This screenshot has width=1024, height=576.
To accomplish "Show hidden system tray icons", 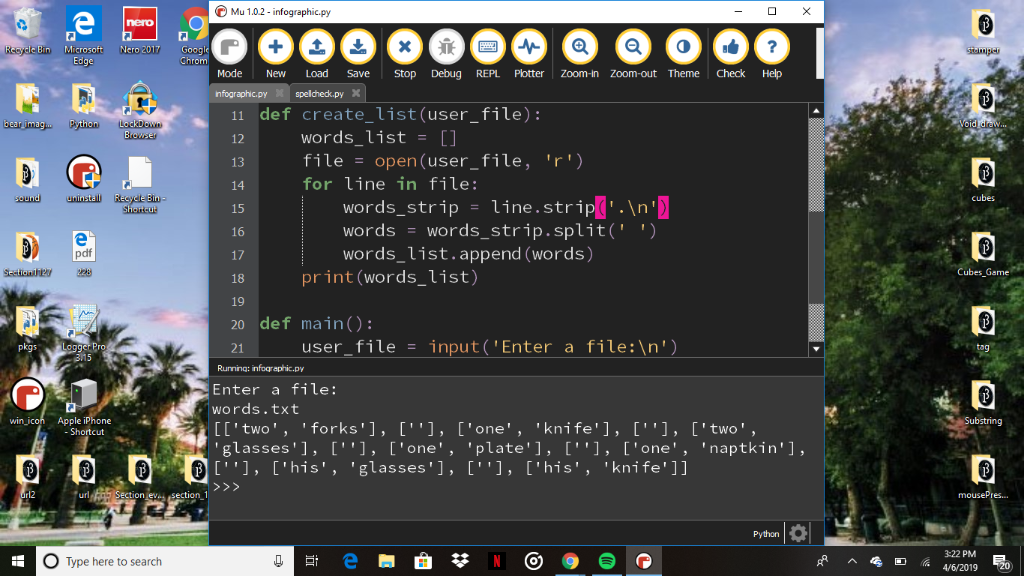I will [x=852, y=561].
